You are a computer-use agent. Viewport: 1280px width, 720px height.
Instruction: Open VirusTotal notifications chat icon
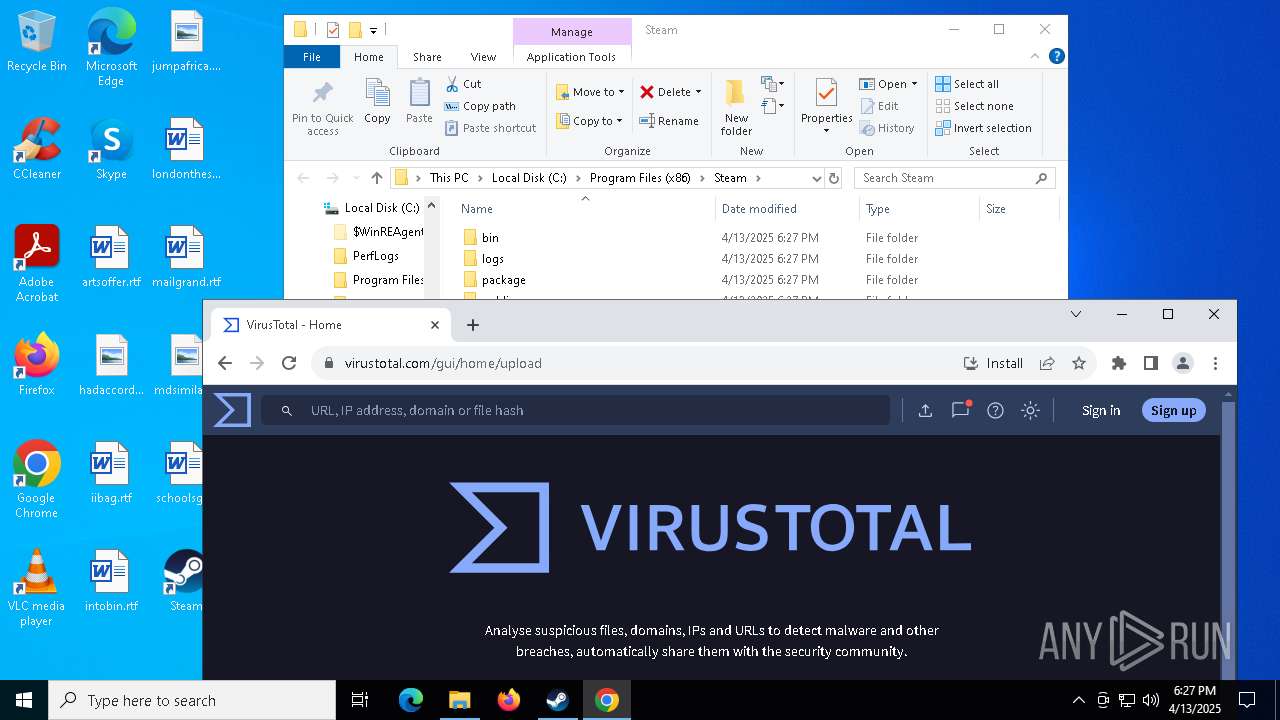point(960,410)
